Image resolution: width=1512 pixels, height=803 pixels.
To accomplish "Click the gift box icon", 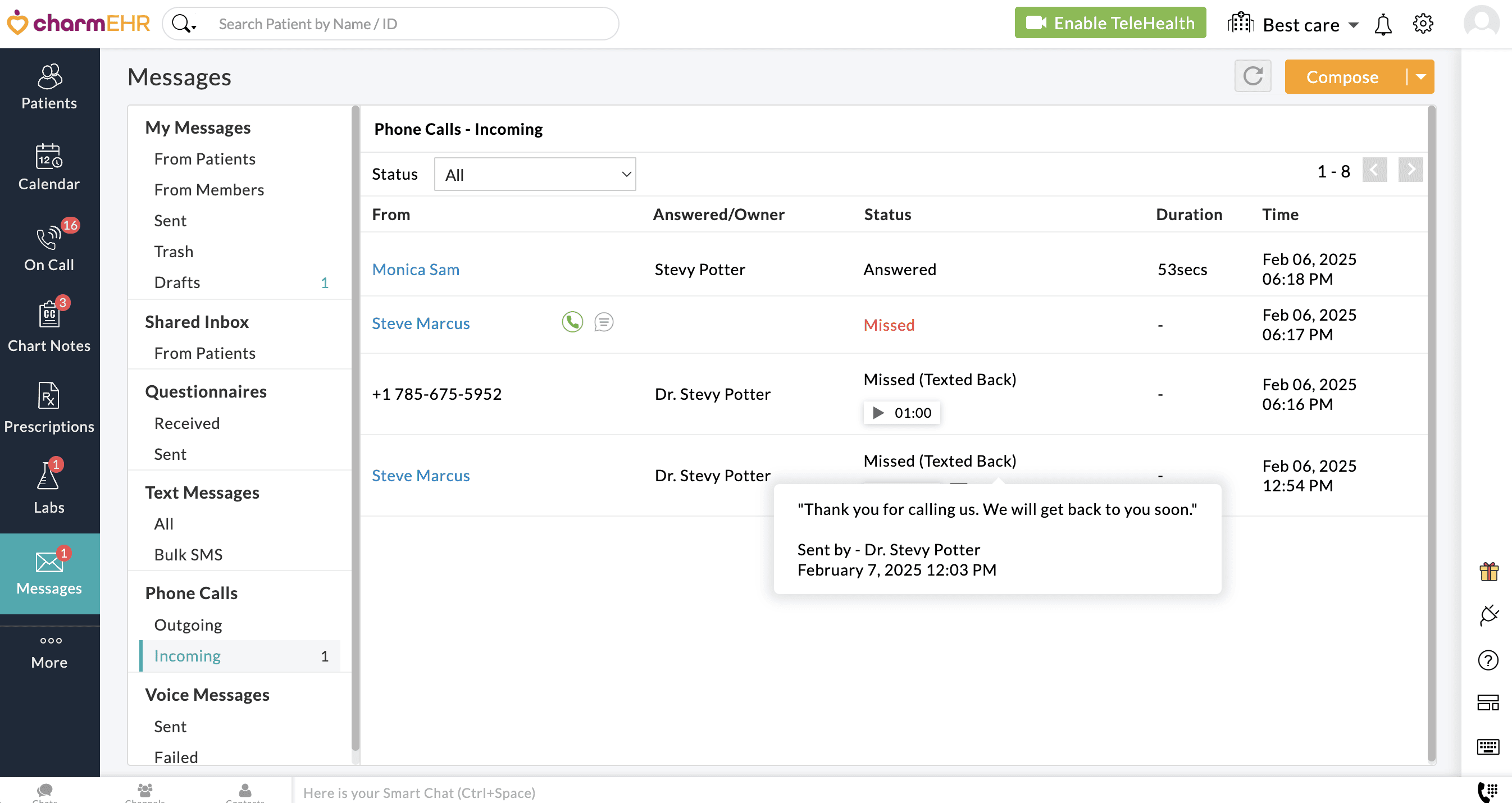I will (x=1488, y=571).
